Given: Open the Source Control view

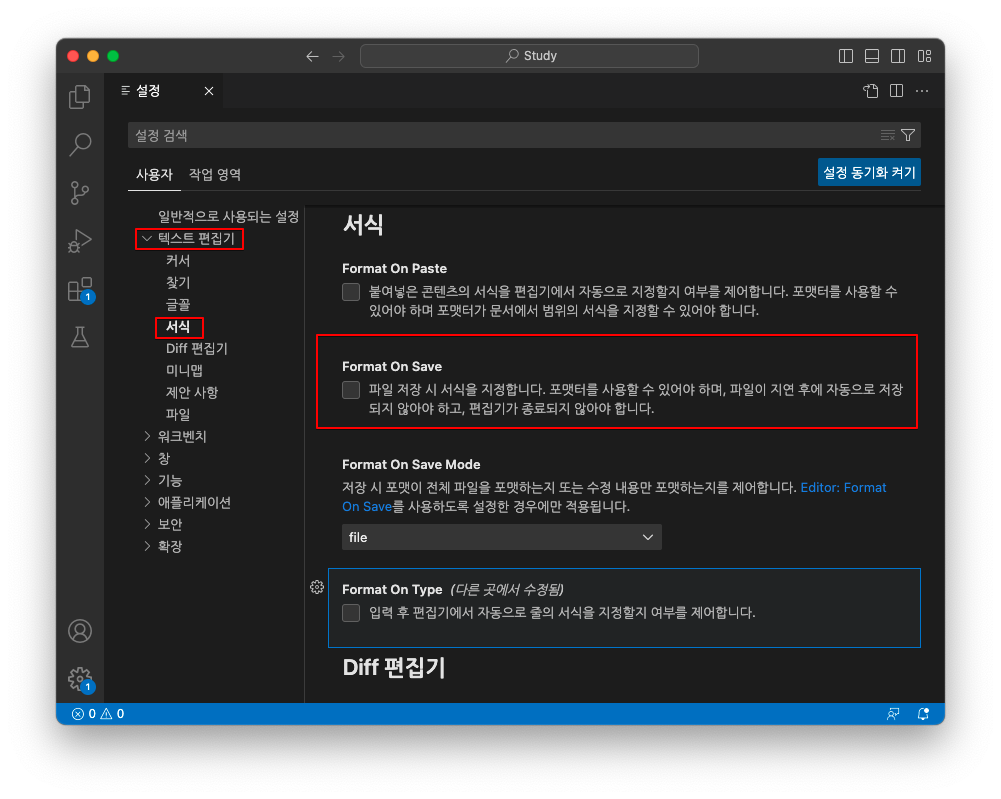Looking at the screenshot, I should pyautogui.click(x=80, y=192).
